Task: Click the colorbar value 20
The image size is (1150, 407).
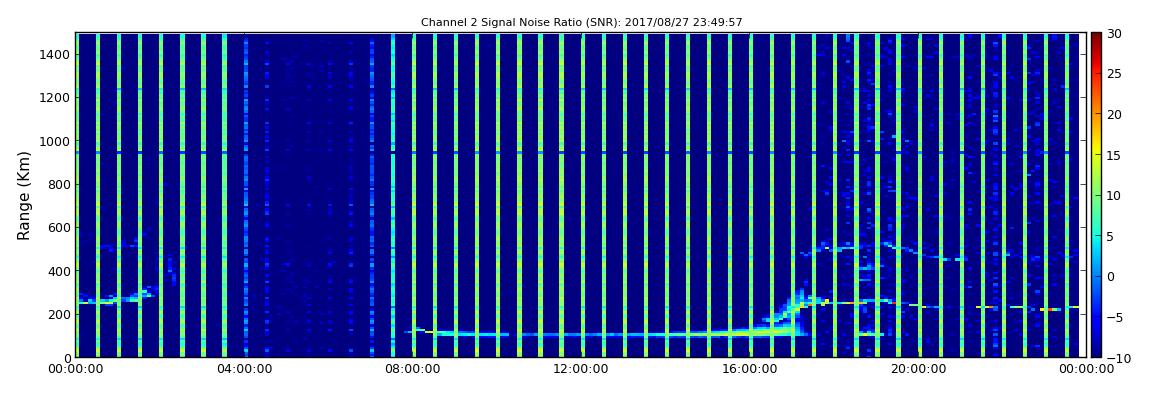Action: 1114,114
